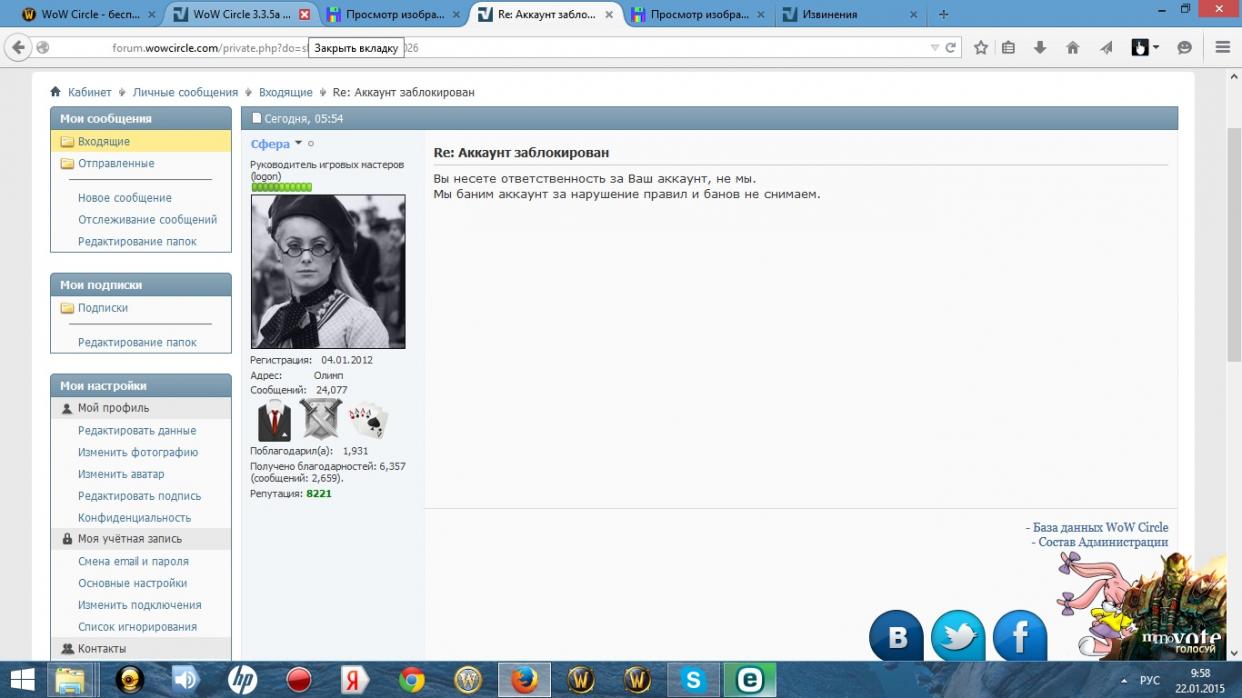
Task: Click the Twitter bird icon
Action: point(958,637)
